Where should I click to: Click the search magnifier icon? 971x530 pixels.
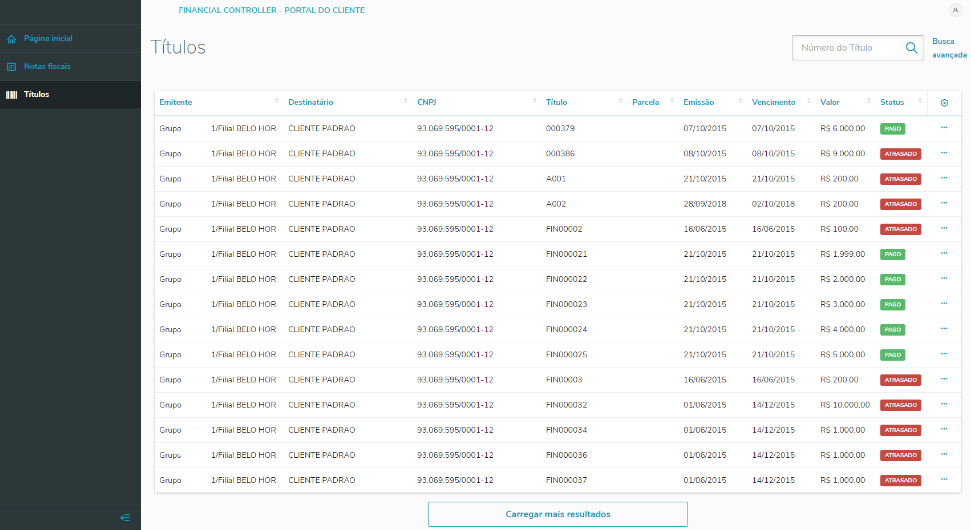[911, 48]
